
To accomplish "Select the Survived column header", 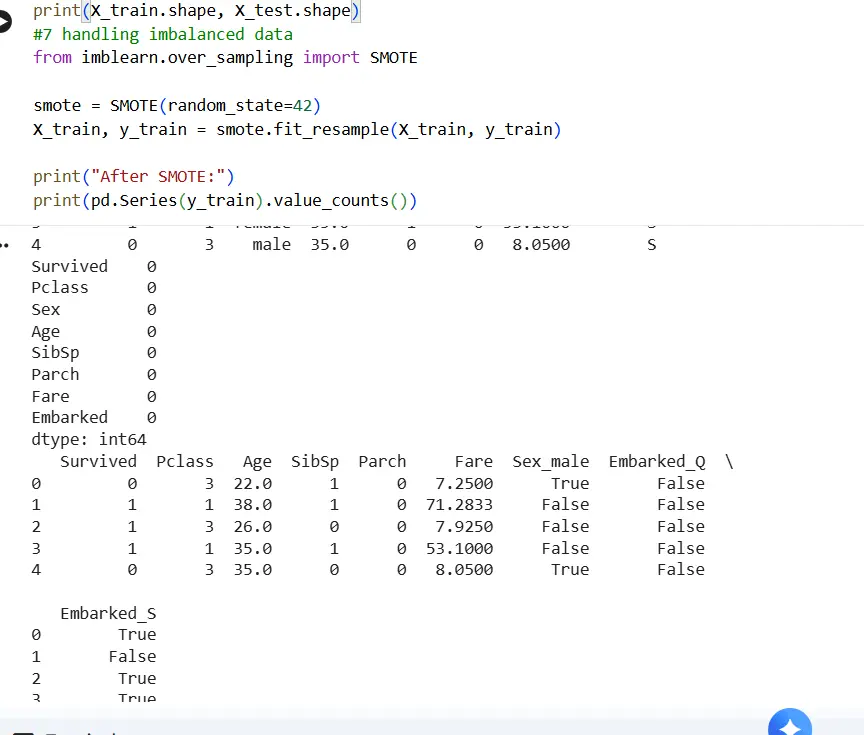I will click(98, 461).
